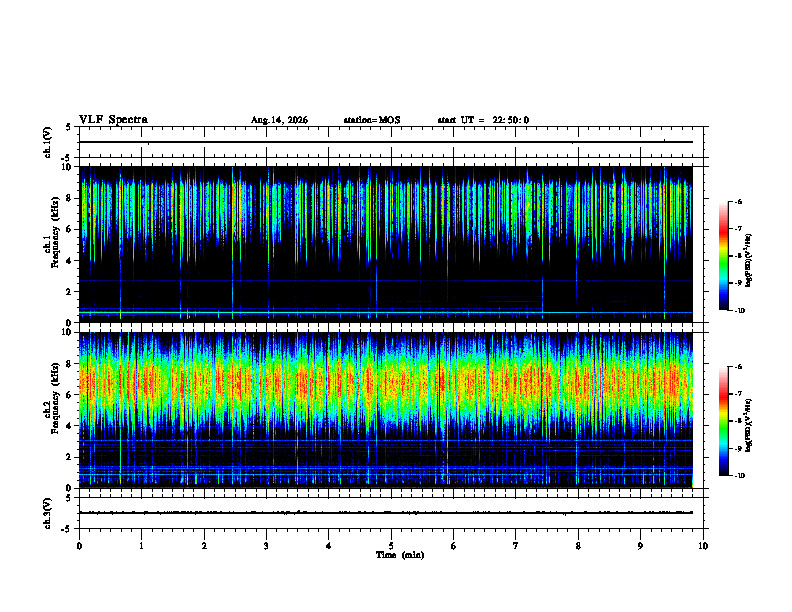Click the "6" frequency tick of ch.2 panel
792x612 pixels.
[x=71, y=395]
